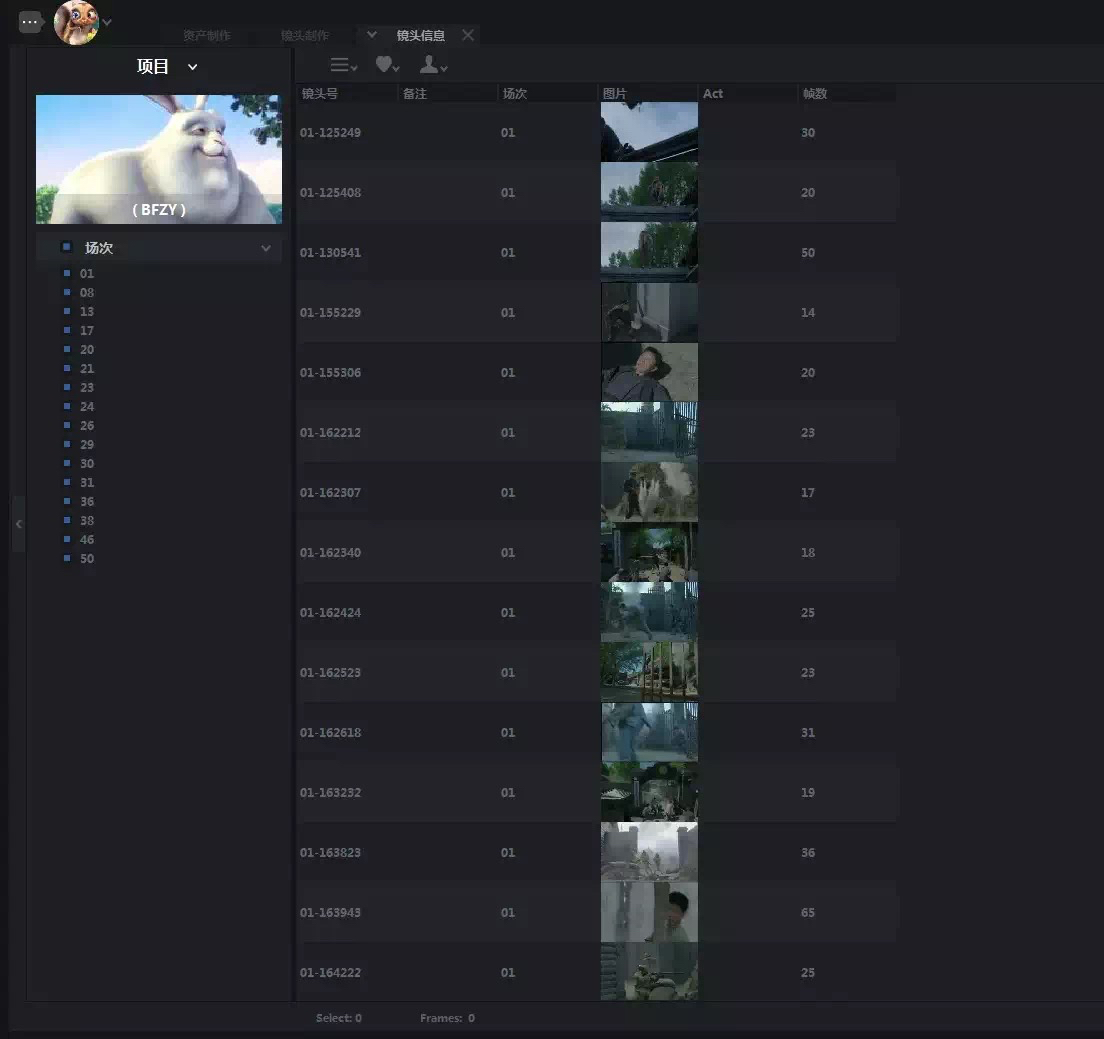Expand the 项目 project dropdown
1104x1039 pixels.
193,67
